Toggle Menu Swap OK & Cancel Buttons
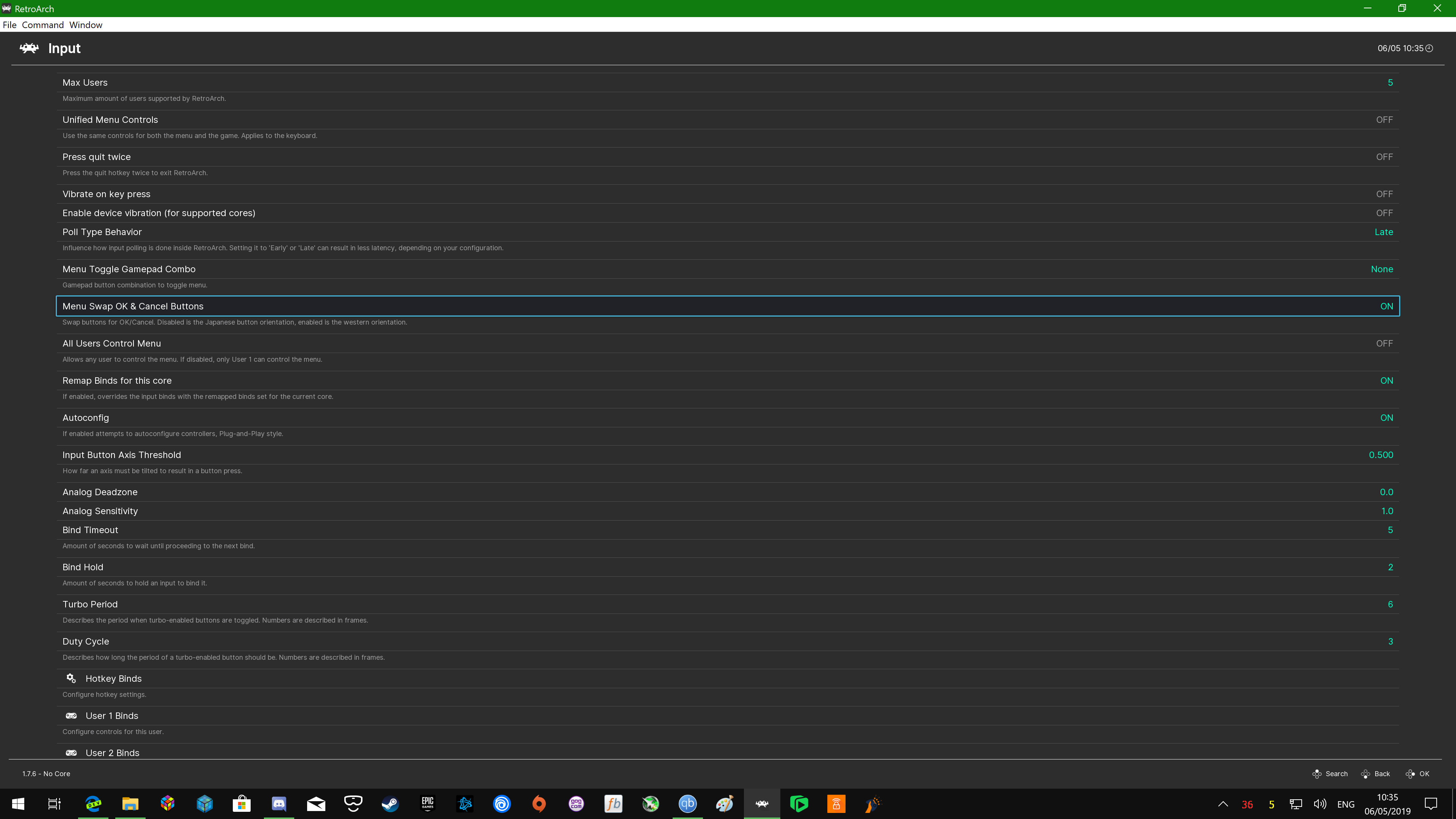1456x819 pixels. tap(728, 306)
